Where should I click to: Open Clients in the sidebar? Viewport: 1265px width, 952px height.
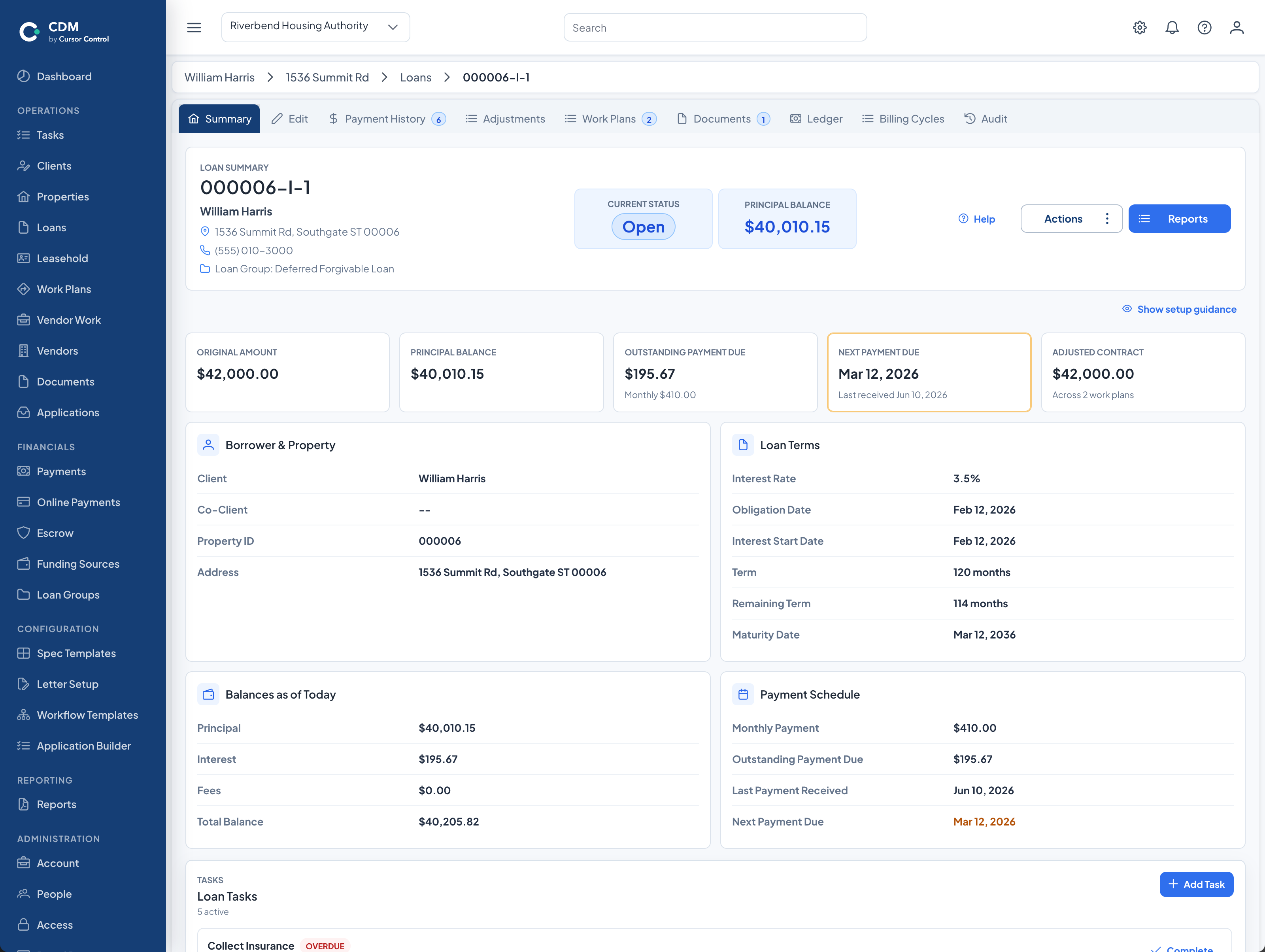pyautogui.click(x=54, y=166)
